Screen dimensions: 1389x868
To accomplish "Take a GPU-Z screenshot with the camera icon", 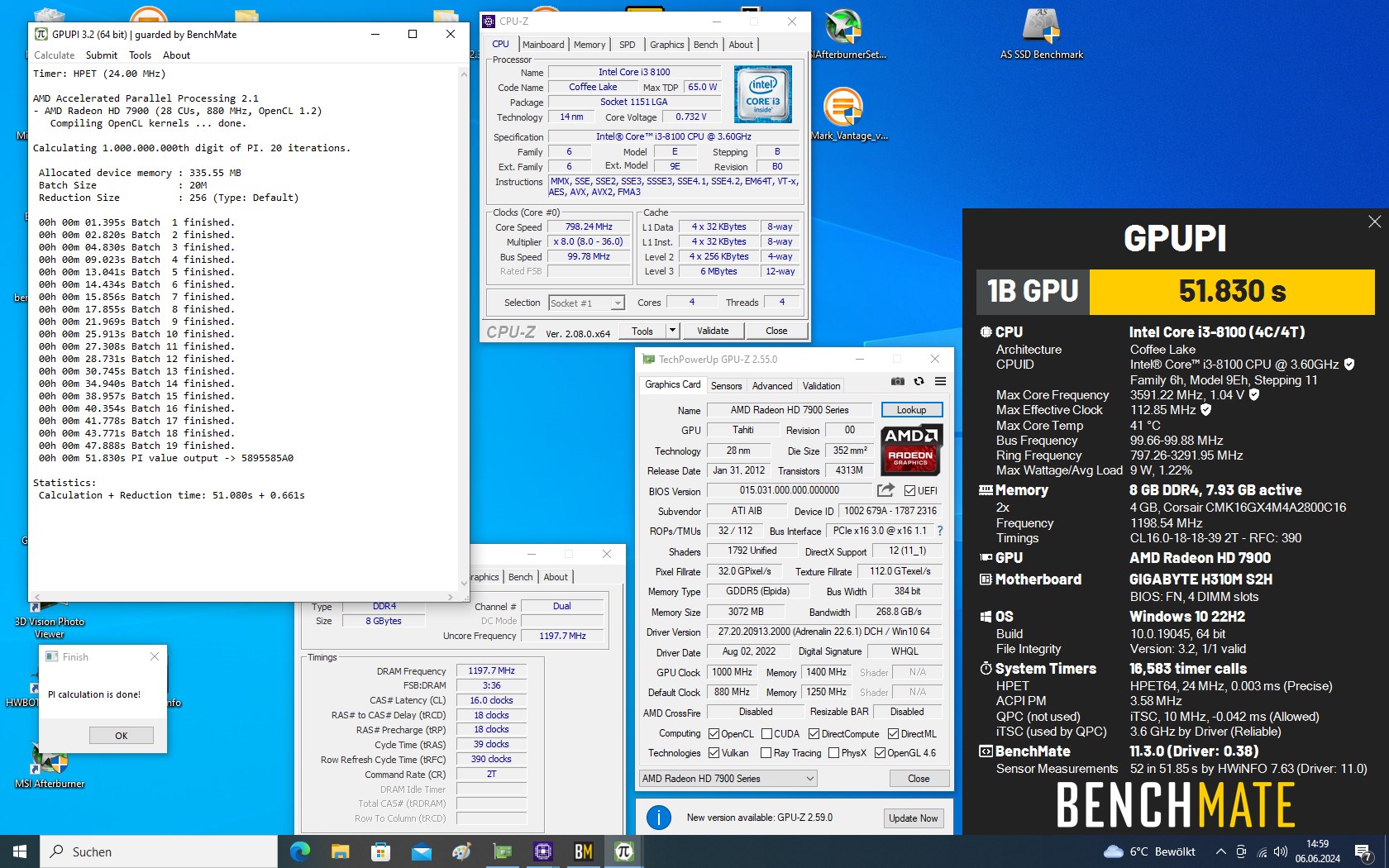I will [x=897, y=381].
